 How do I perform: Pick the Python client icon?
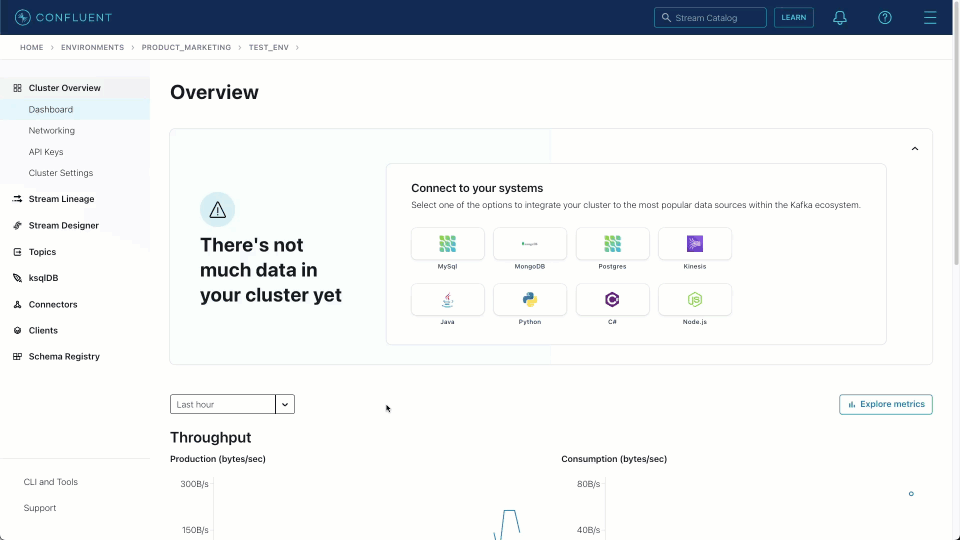529,300
